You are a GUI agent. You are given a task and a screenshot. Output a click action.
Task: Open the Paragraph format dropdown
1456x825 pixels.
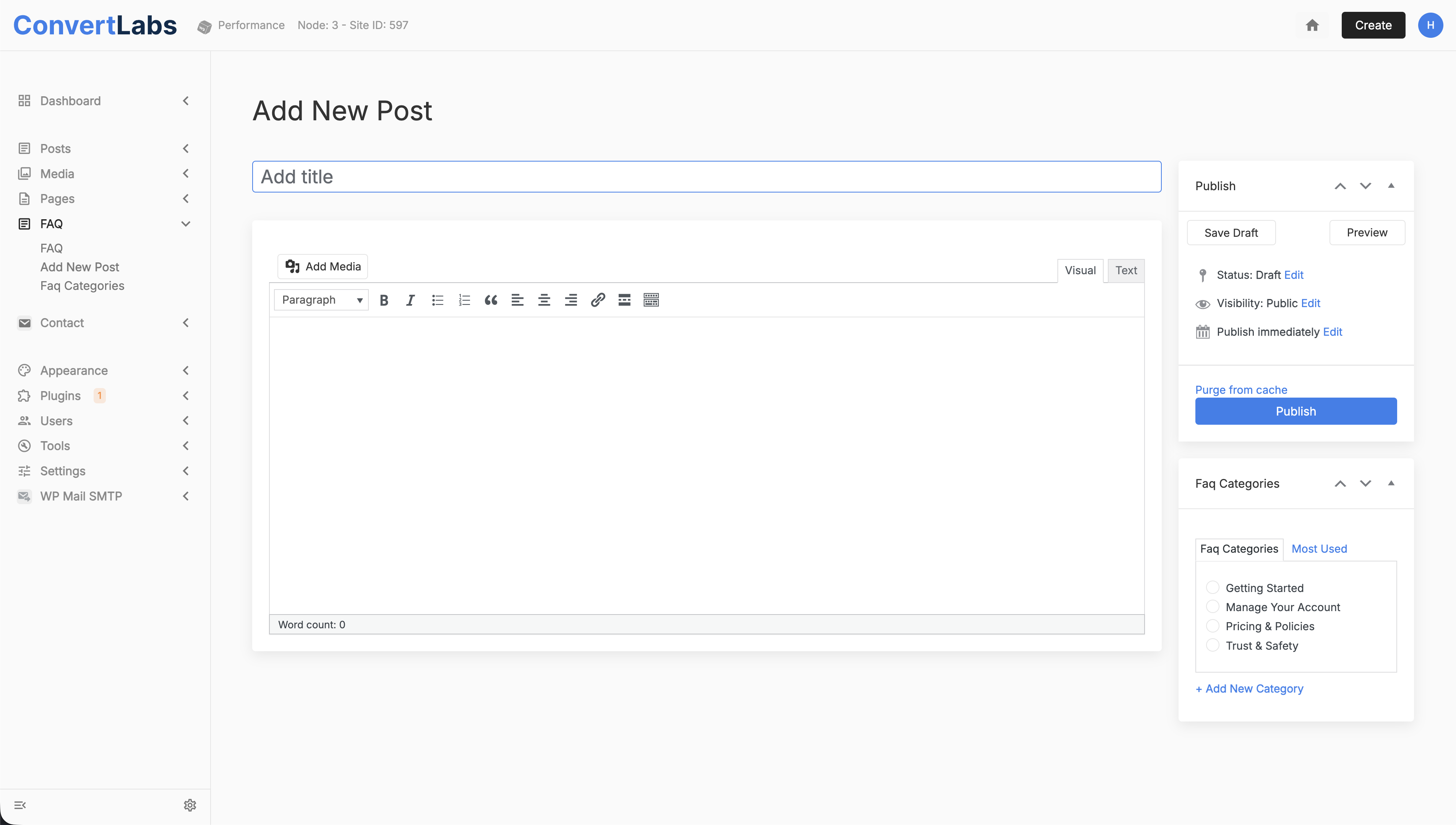(x=321, y=300)
